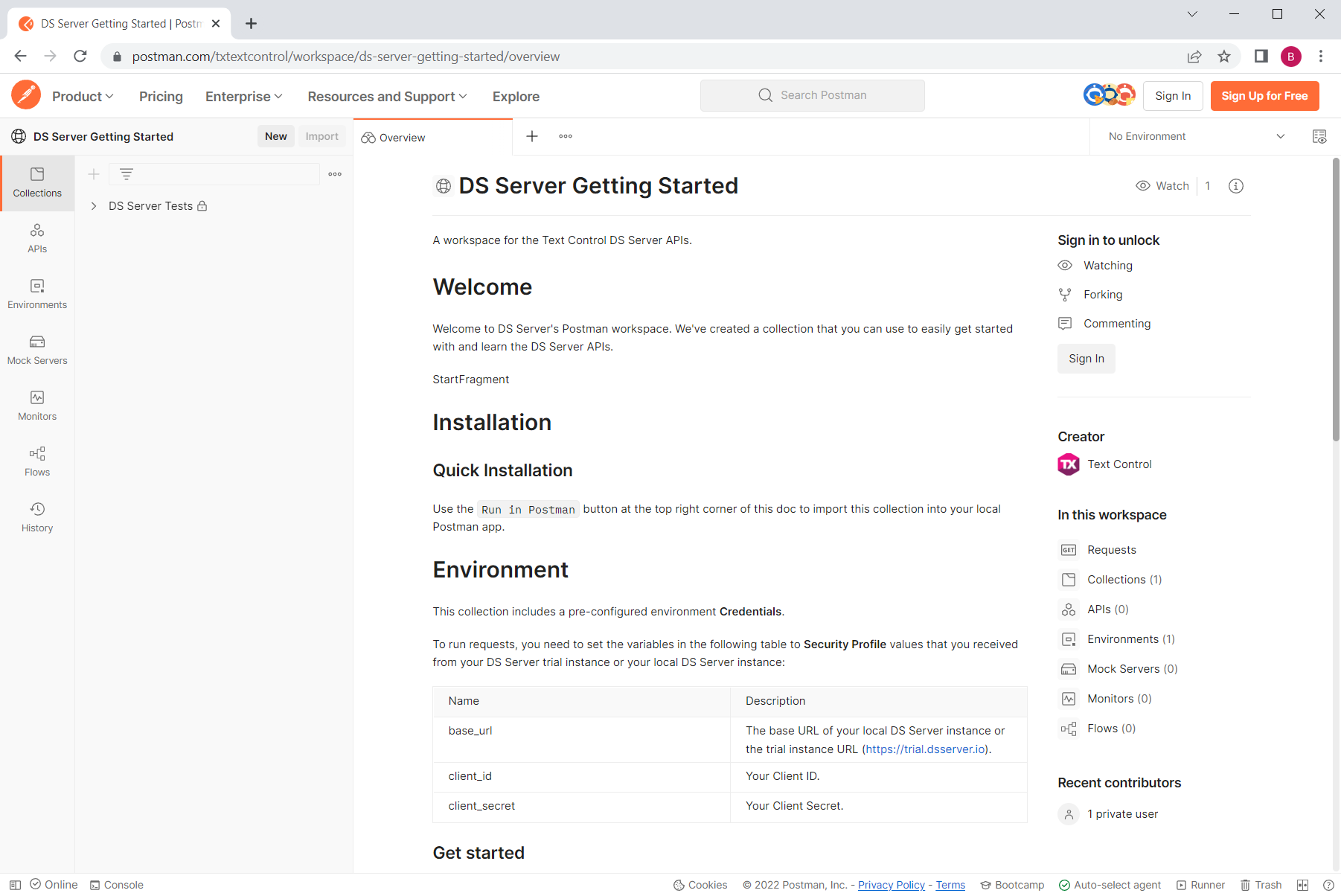Click the page vertical scrollbar
The width and height of the screenshot is (1341, 896).
(x=1336, y=299)
